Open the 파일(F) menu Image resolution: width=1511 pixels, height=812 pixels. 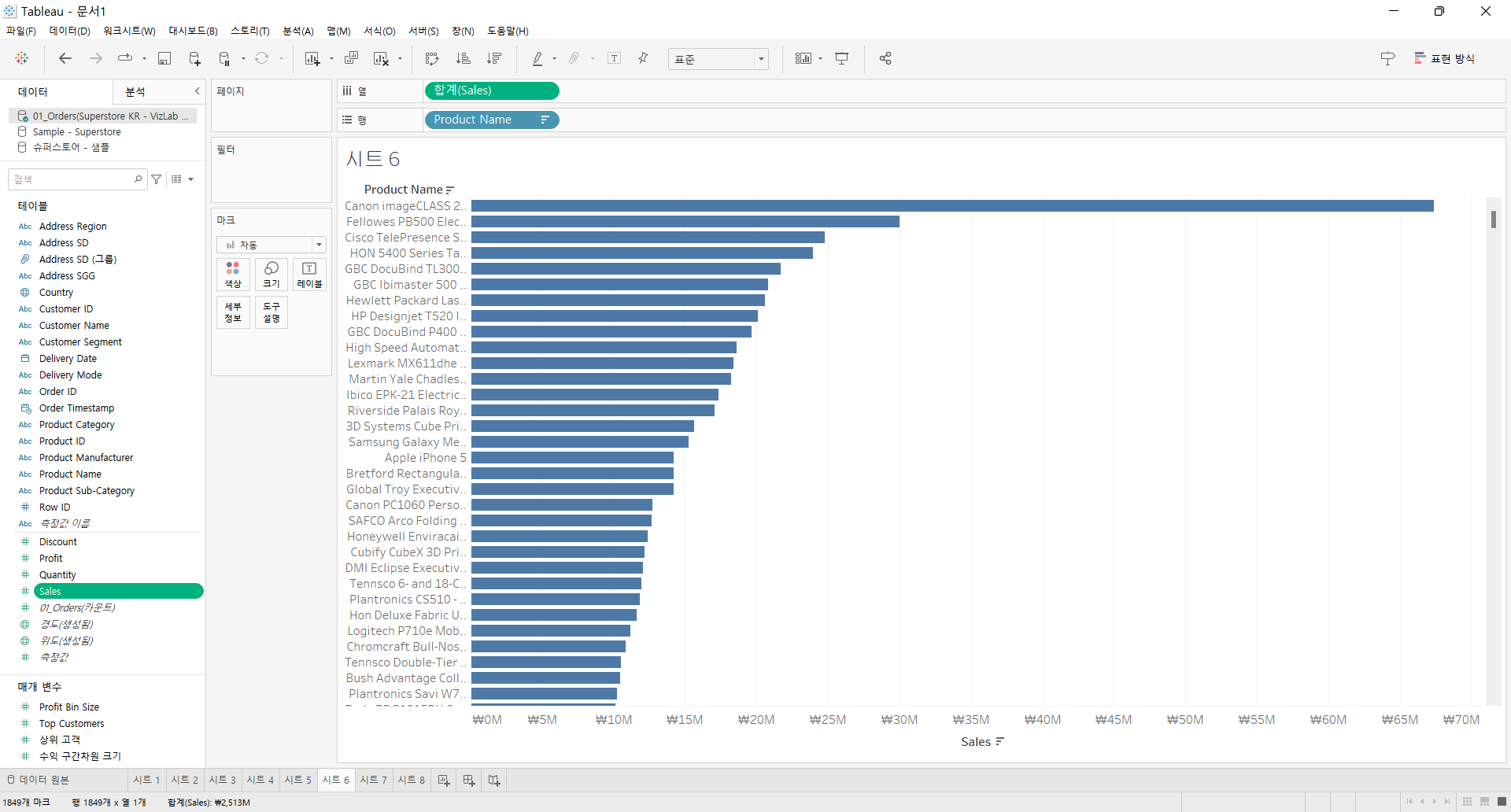pos(21,31)
